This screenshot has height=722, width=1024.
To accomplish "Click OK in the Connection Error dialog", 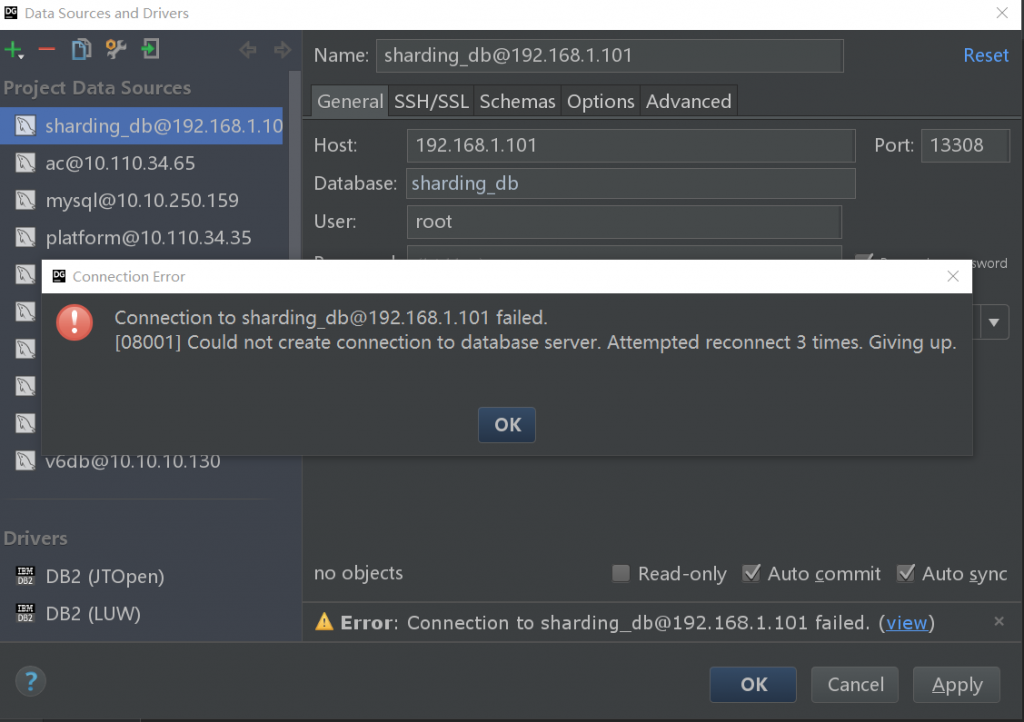I will click(507, 425).
